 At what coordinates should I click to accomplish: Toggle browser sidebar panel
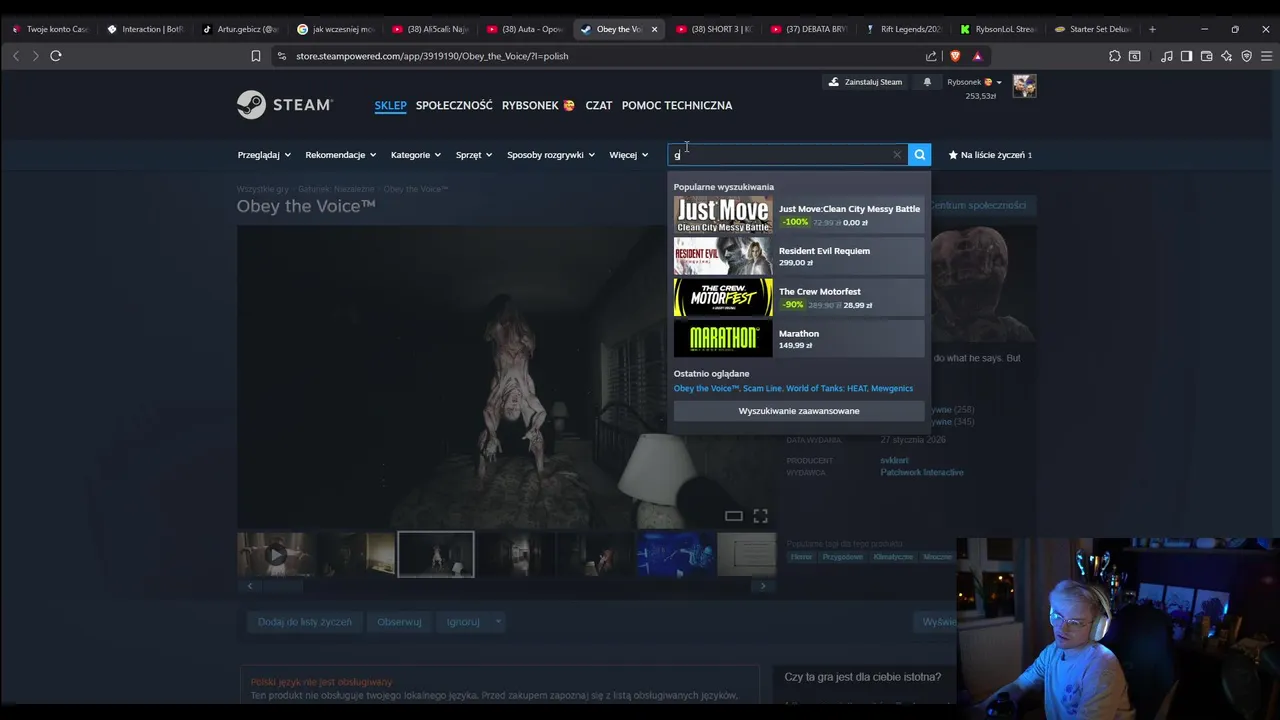(x=1186, y=56)
